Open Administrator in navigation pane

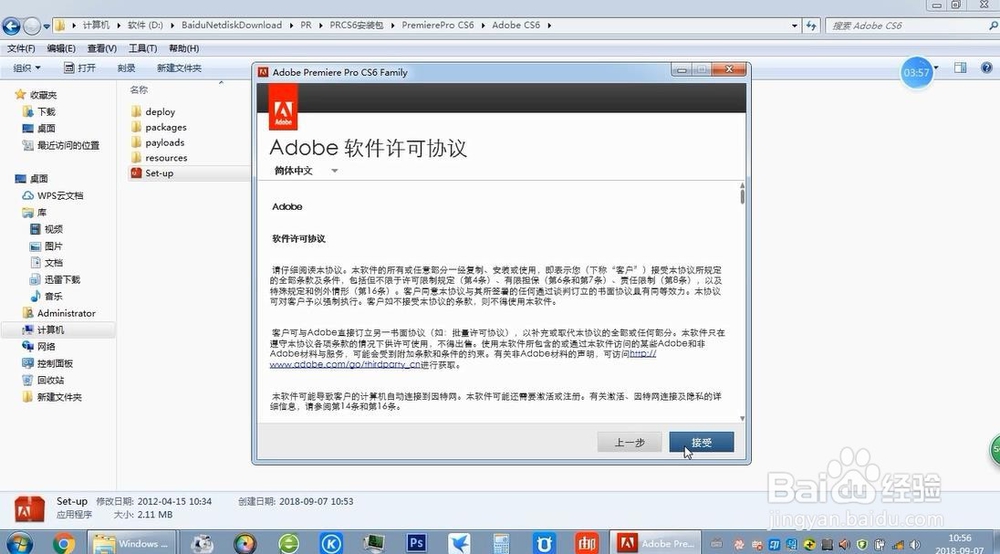59,313
